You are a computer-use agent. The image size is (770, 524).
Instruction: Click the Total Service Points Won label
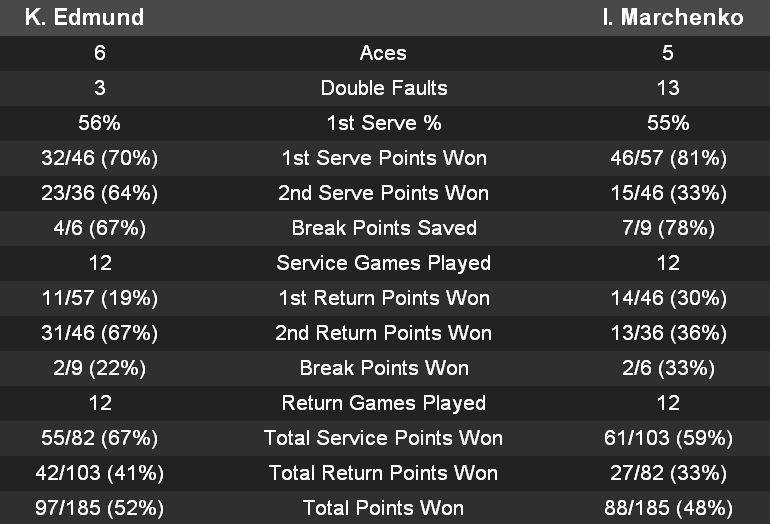(383, 438)
